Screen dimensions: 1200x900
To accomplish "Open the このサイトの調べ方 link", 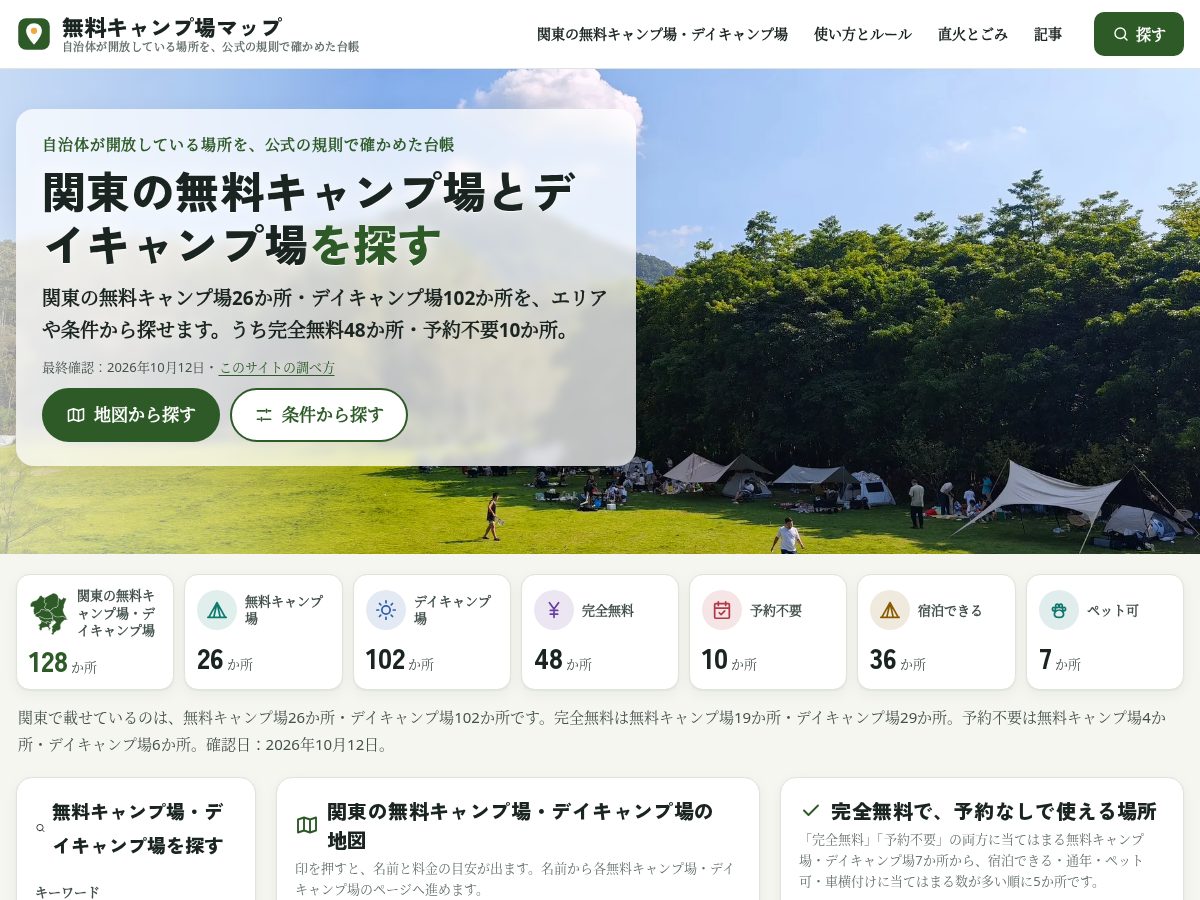I will pyautogui.click(x=277, y=368).
